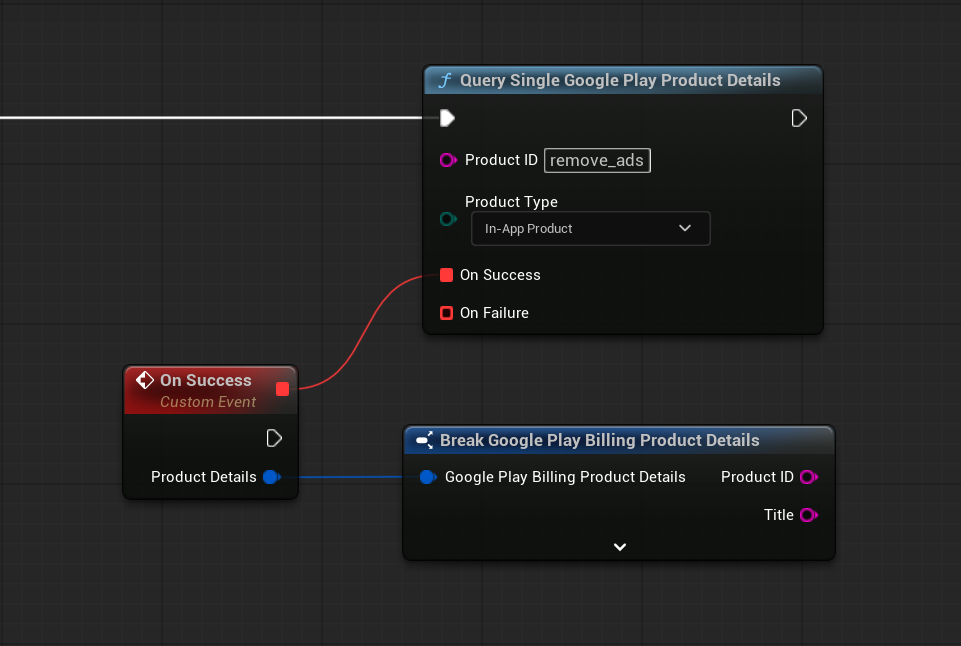
Task: Click the Product Type label
Action: (x=511, y=202)
